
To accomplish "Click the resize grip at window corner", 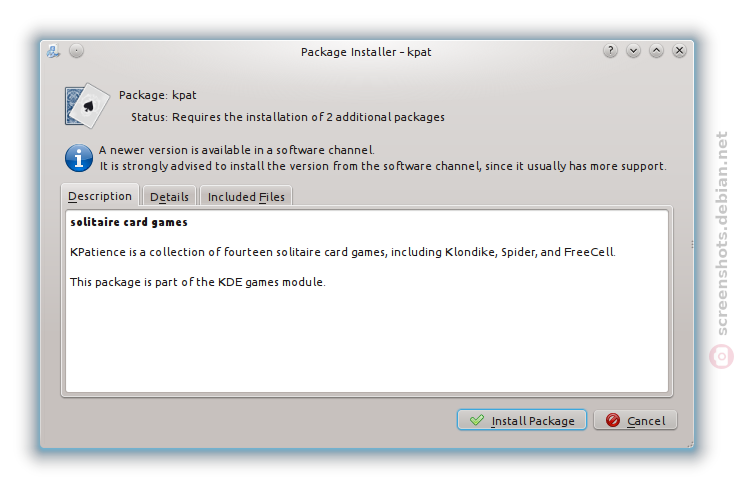I will click(690, 444).
